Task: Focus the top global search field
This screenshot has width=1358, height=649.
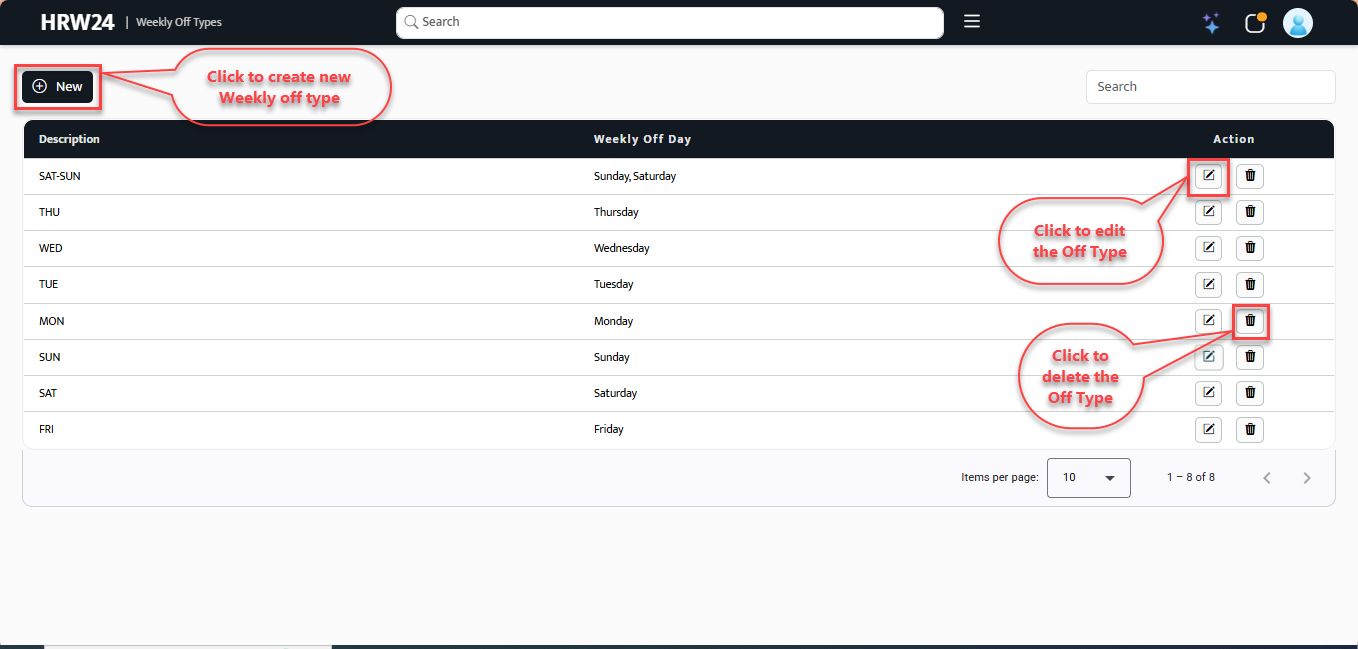Action: tap(670, 22)
